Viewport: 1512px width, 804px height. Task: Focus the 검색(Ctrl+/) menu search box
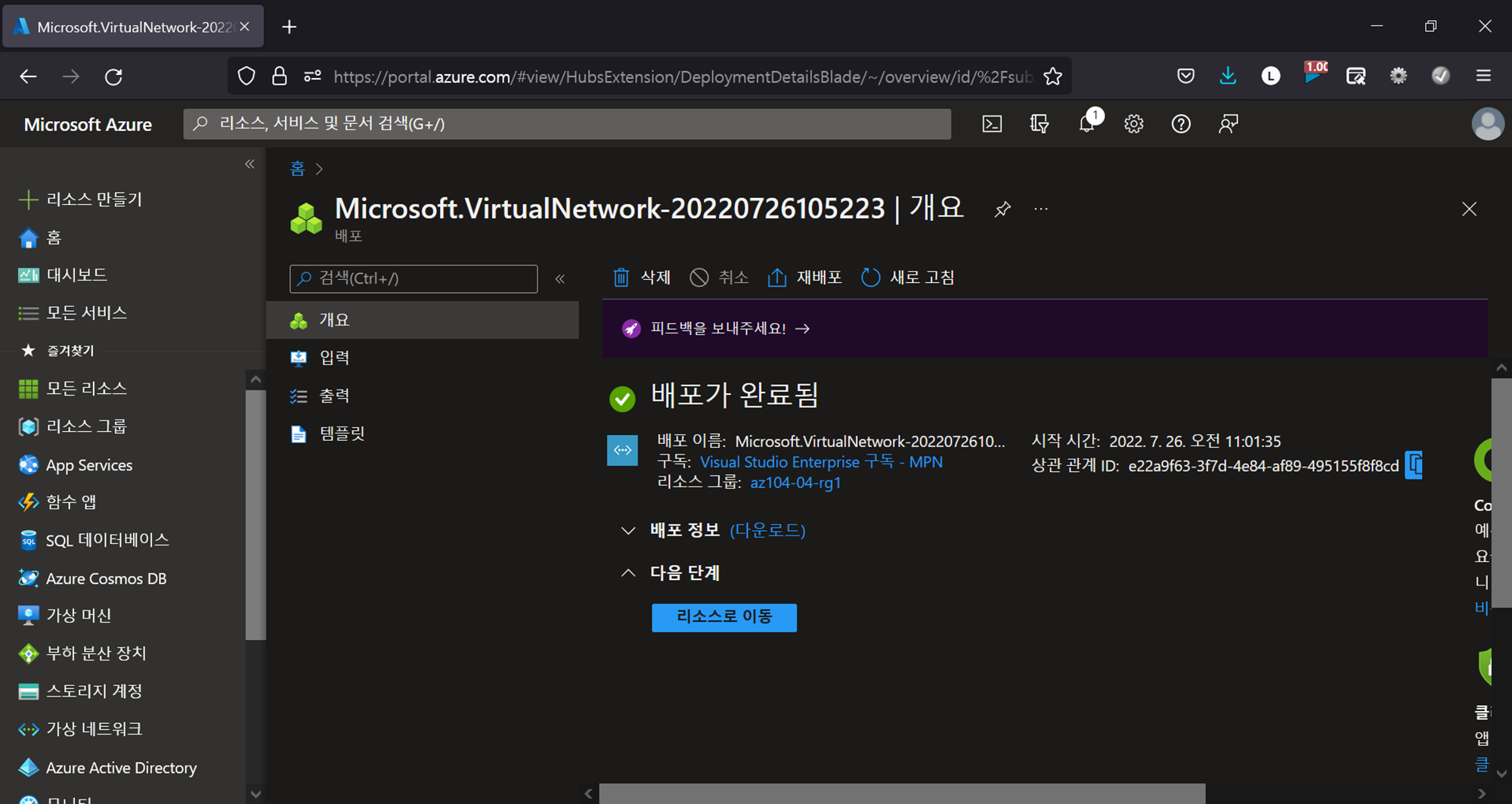(x=414, y=278)
